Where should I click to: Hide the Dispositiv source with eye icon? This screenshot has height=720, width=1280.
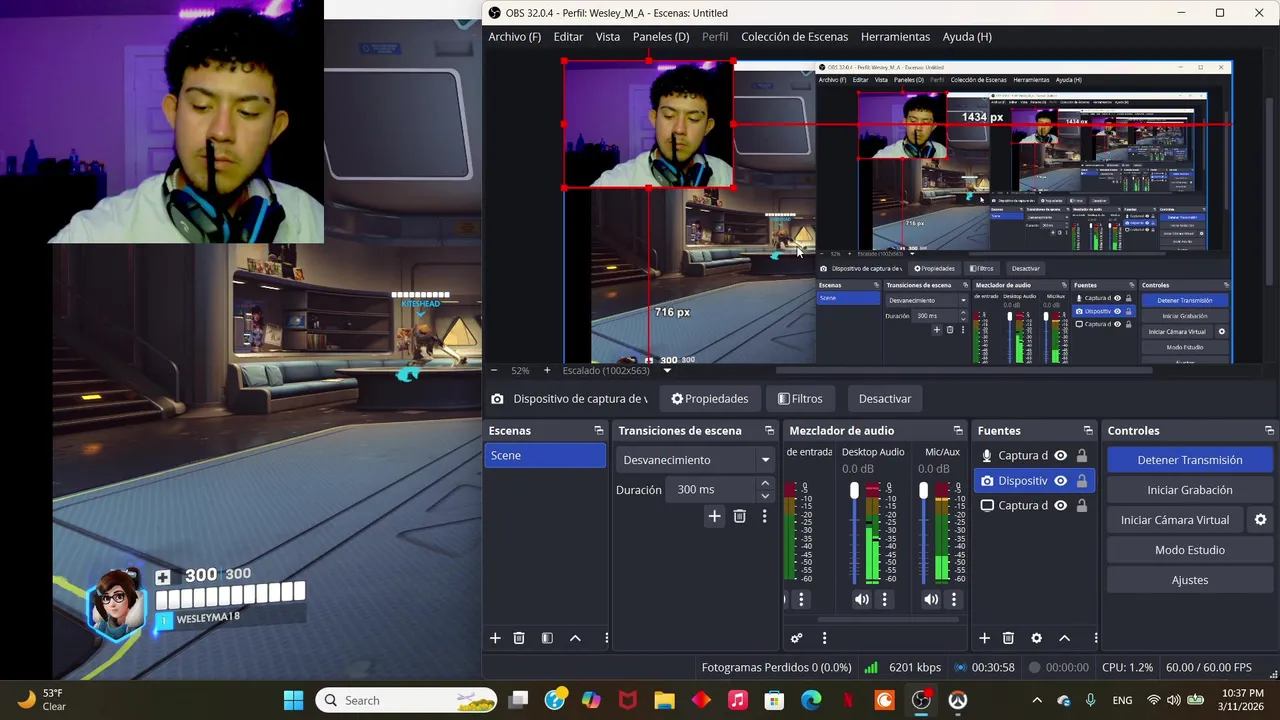1060,481
